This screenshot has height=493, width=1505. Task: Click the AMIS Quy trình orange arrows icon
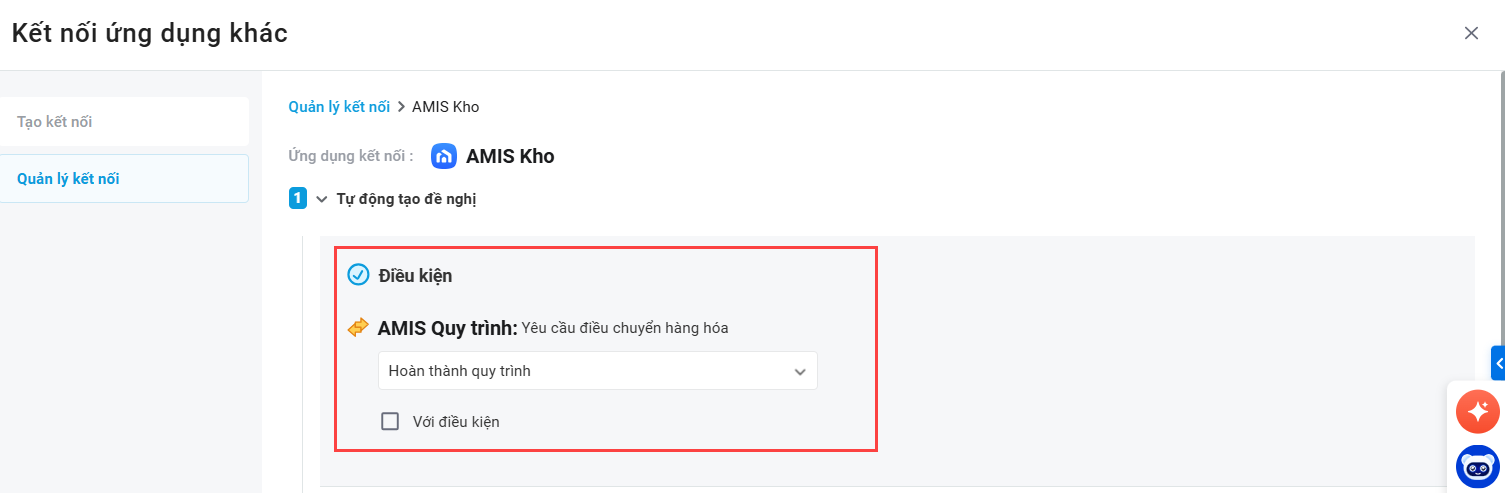[358, 328]
